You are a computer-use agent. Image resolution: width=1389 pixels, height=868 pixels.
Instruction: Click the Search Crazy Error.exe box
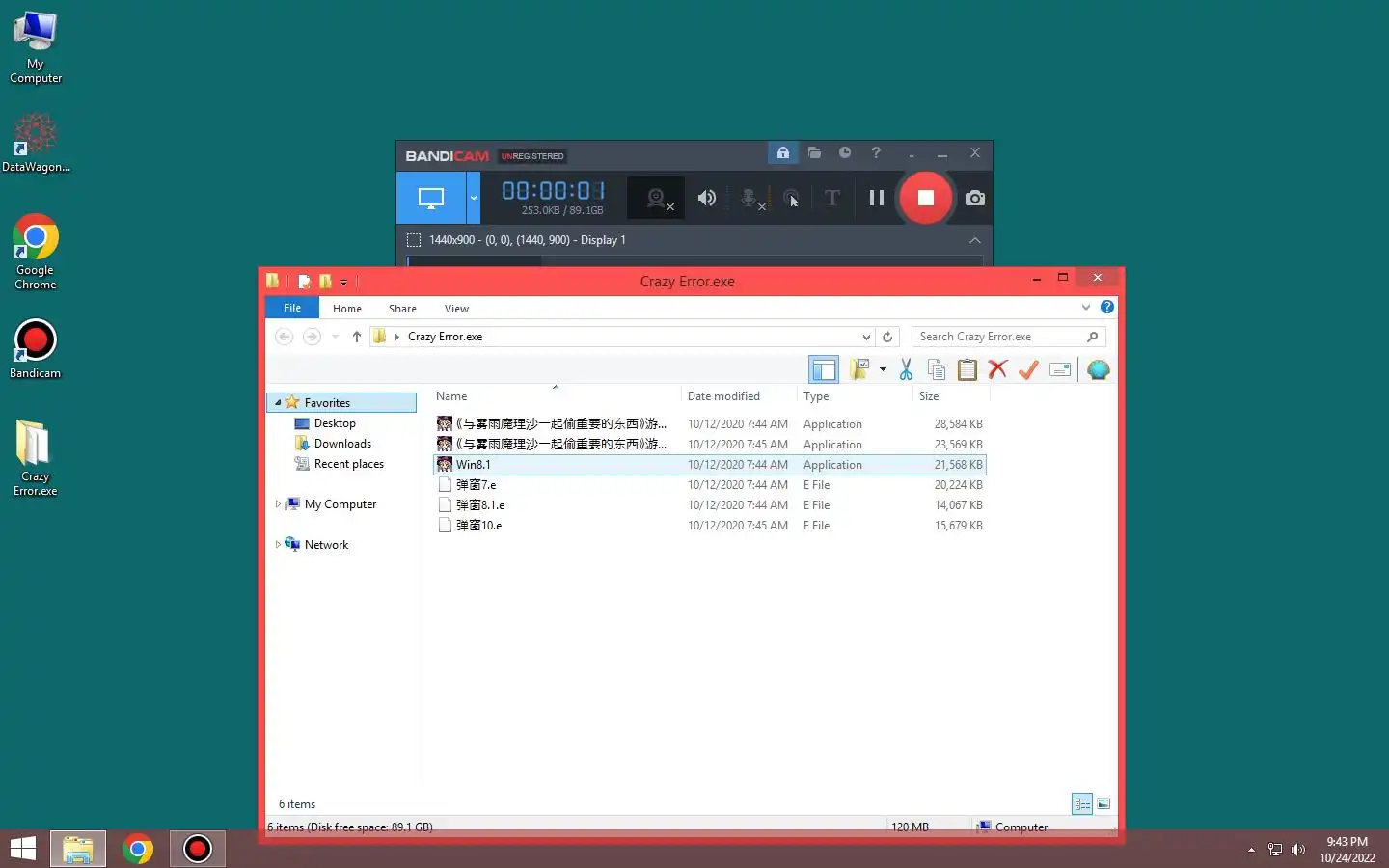1008,337
